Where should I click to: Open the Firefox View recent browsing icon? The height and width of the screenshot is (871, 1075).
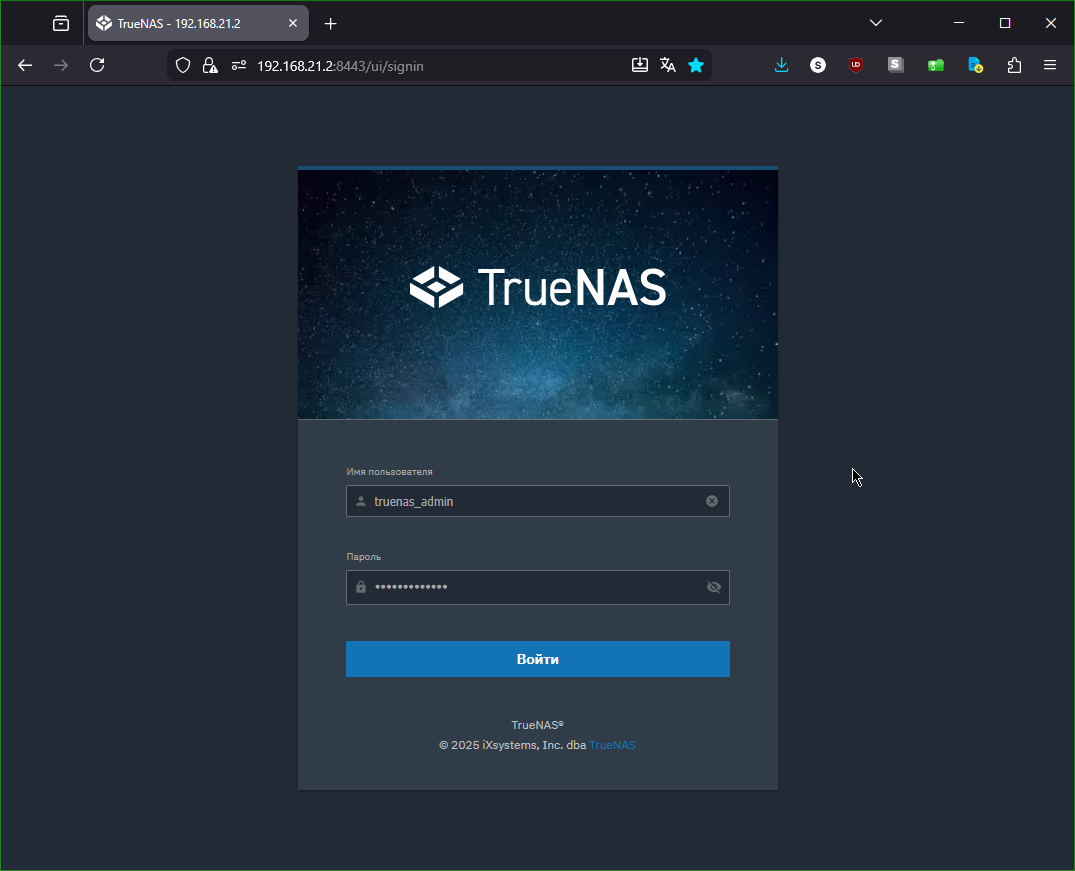pyautogui.click(x=61, y=24)
